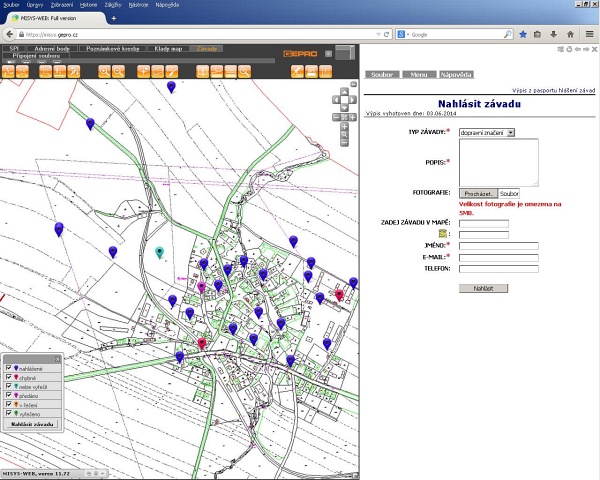Image resolution: width=600 pixels, height=480 pixels.
Task: Close the marker legend panel
Action: [x=57, y=359]
